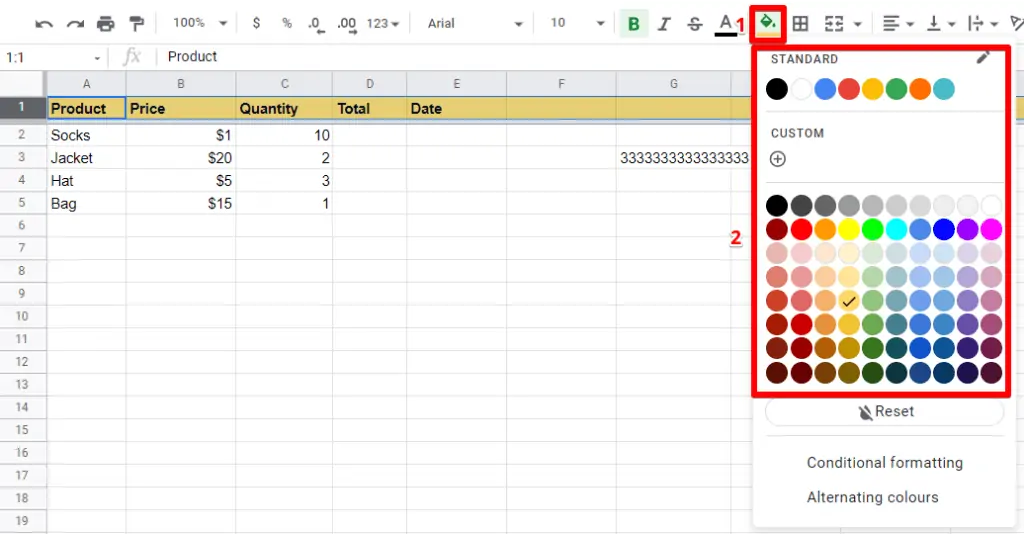This screenshot has height=534, width=1024.
Task: Expand the font size 10 dropdown
Action: [x=578, y=23]
